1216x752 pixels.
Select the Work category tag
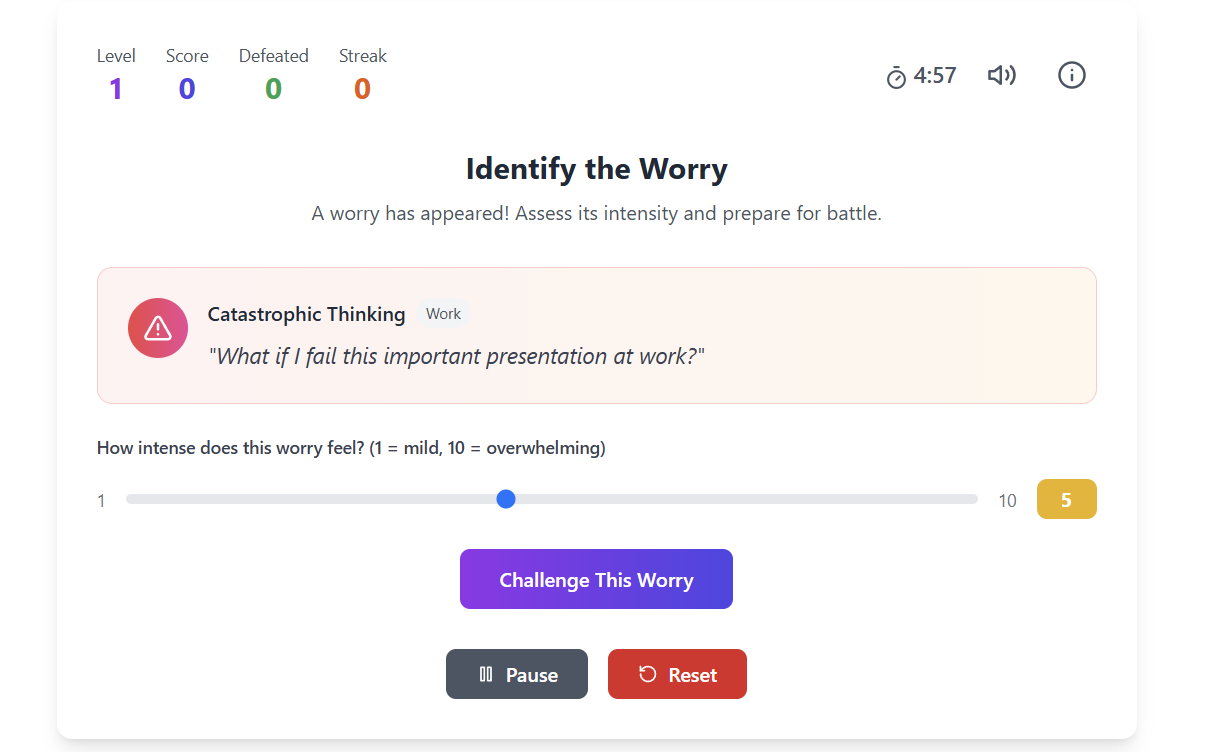(x=442, y=313)
